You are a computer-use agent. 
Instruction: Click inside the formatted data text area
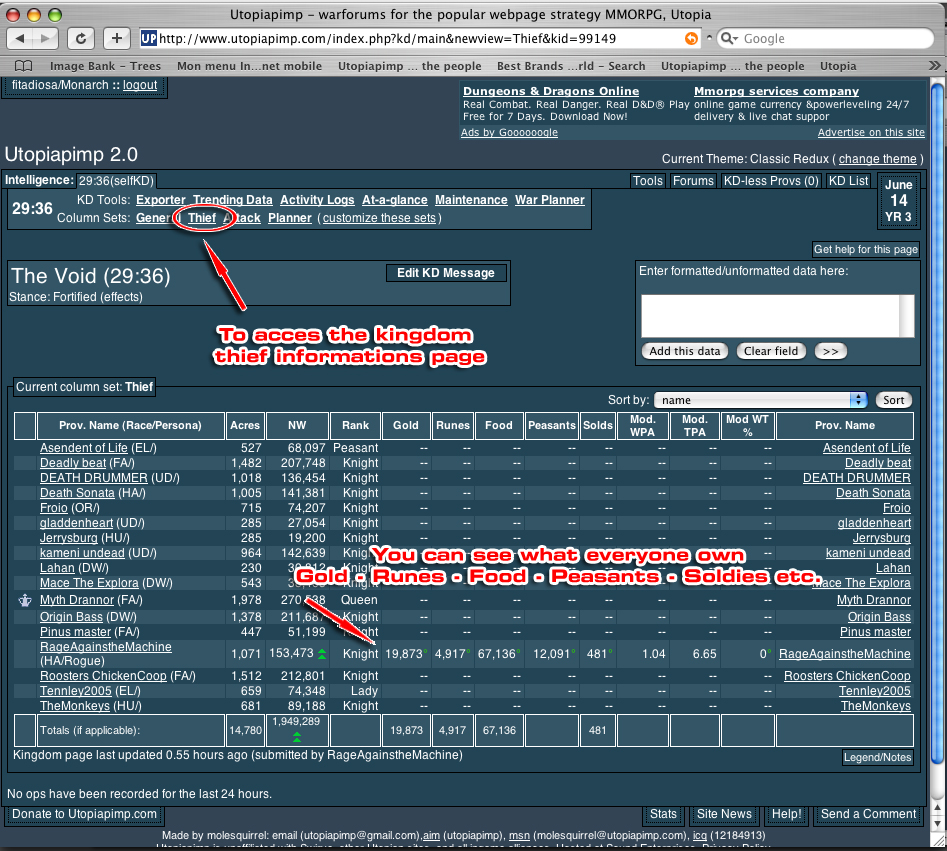(770, 315)
